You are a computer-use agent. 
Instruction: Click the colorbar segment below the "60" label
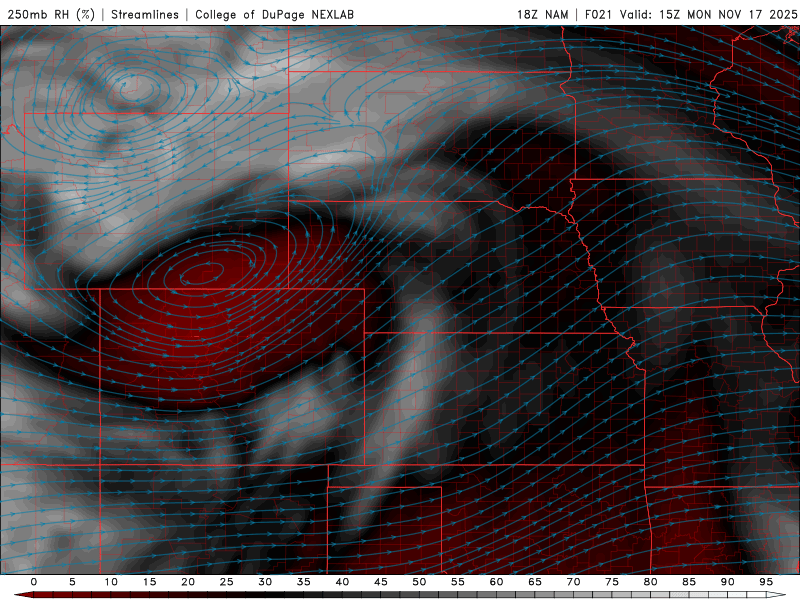click(x=496, y=595)
